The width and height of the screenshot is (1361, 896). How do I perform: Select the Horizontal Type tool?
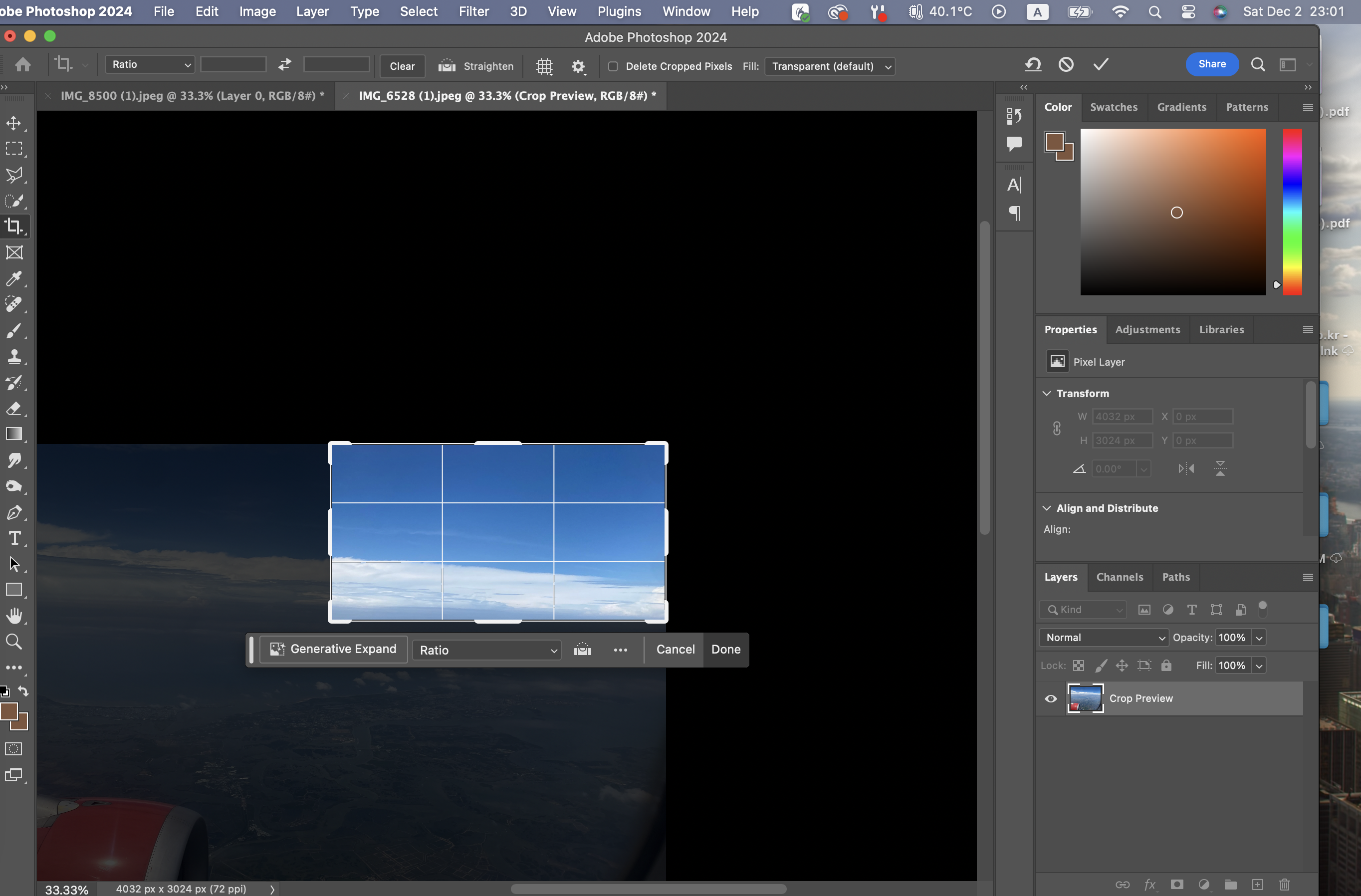14,538
